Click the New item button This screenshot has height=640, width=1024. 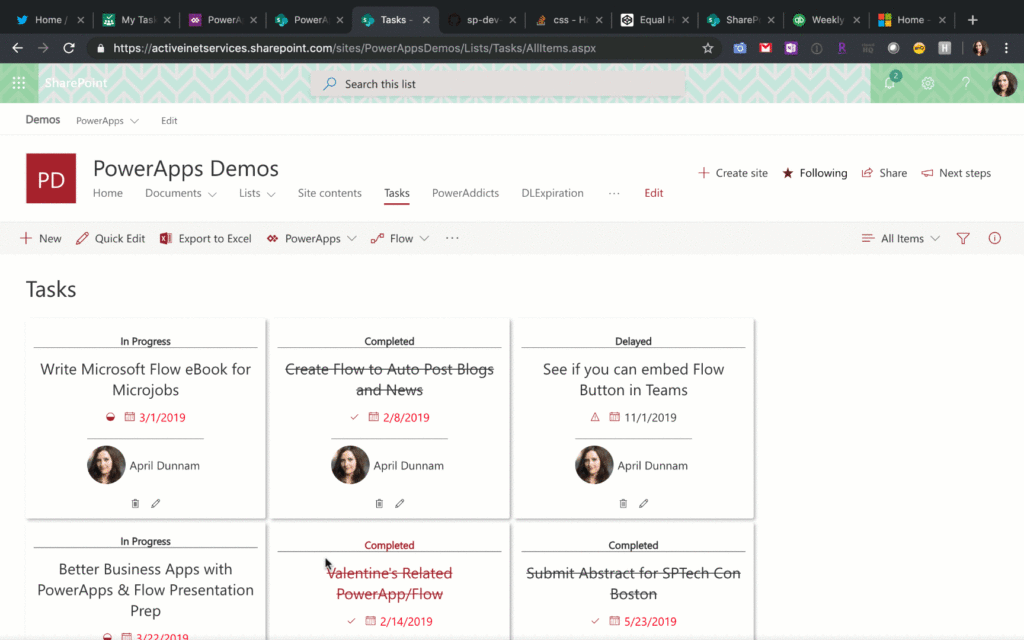tap(41, 239)
